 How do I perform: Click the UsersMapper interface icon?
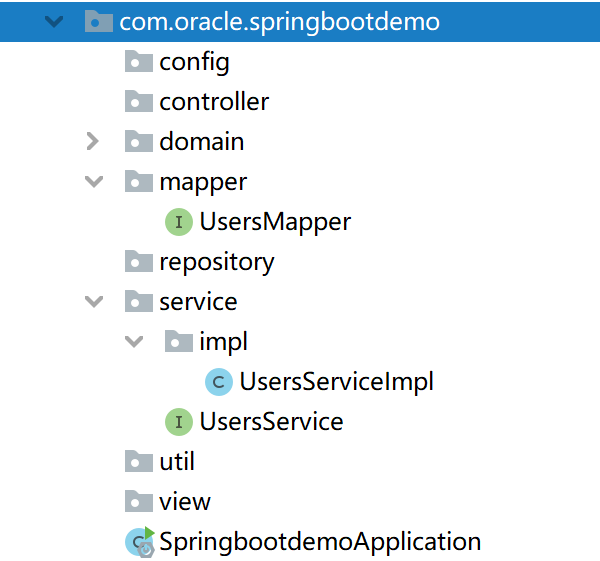[178, 222]
